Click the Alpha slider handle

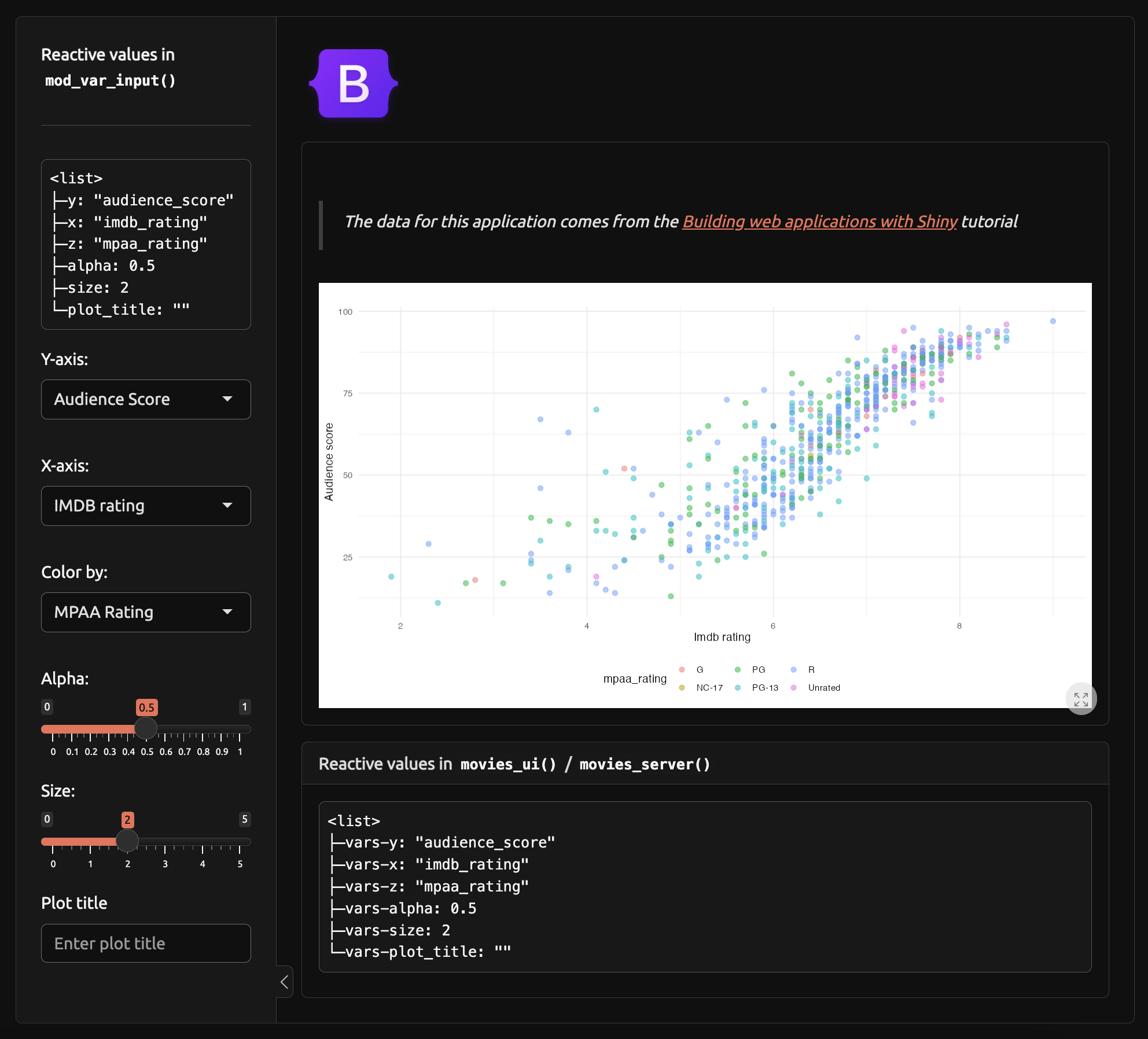(146, 728)
